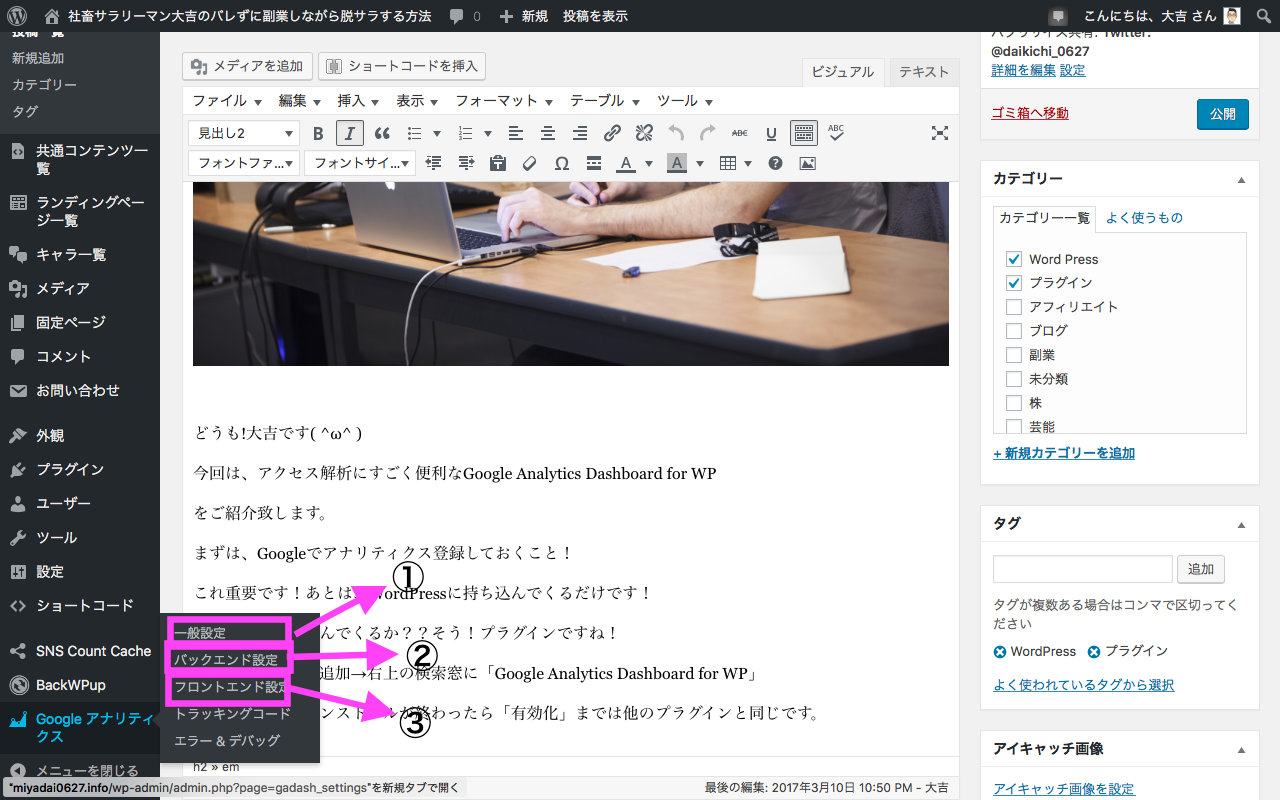Click the 公開 publish button
Image resolution: width=1280 pixels, height=800 pixels.
1223,114
